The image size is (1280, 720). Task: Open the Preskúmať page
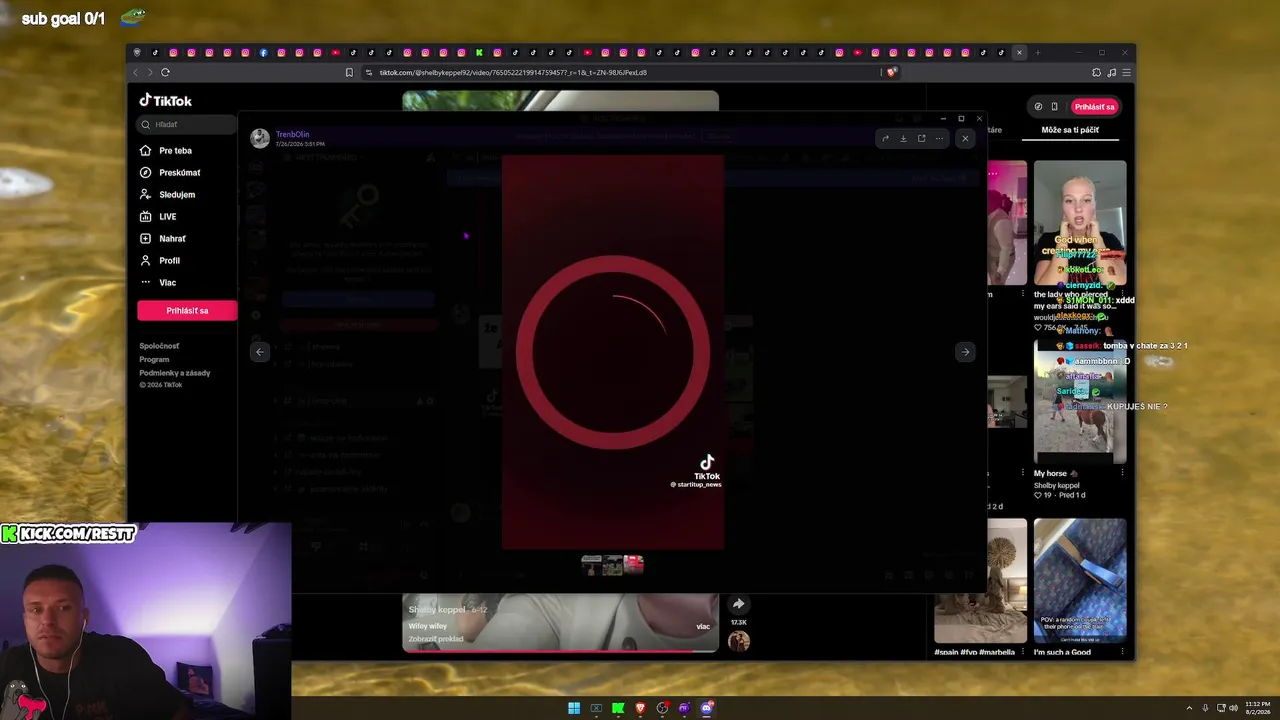(179, 173)
